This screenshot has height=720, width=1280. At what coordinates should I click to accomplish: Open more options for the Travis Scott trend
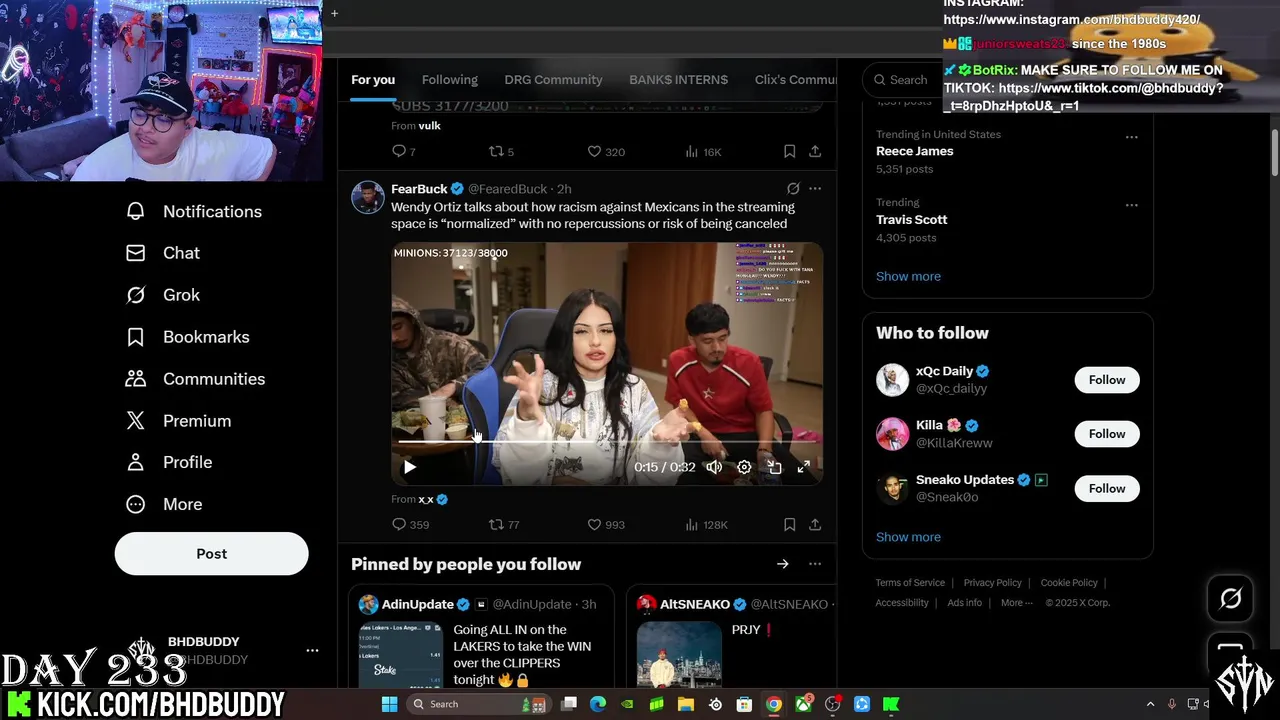(x=1131, y=205)
